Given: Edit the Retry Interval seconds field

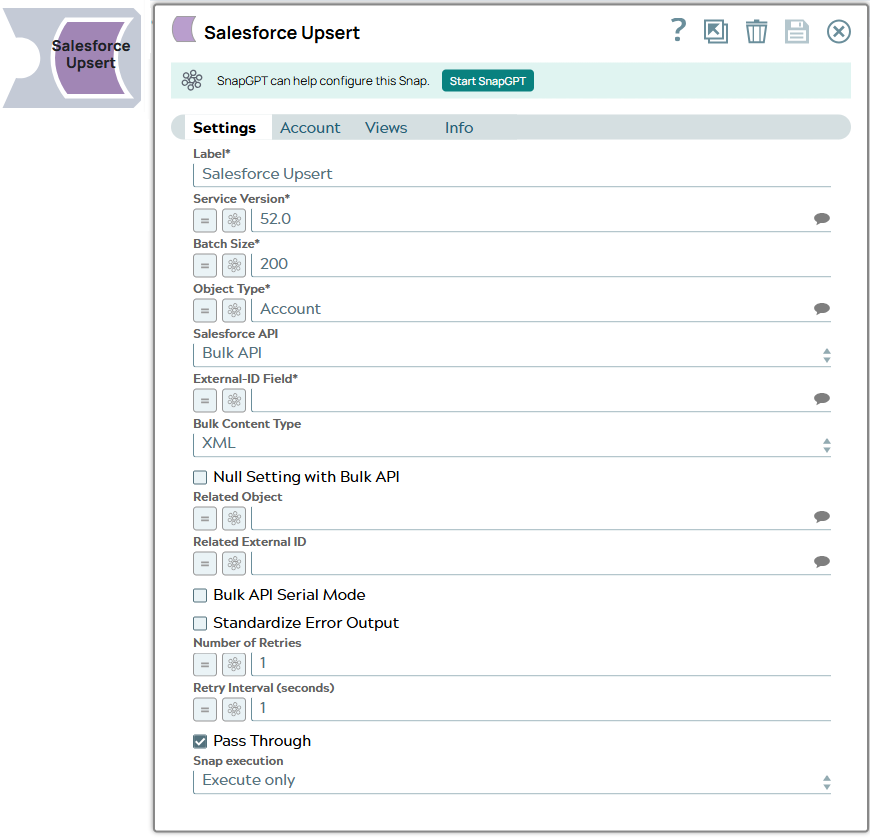Looking at the screenshot, I should coord(541,709).
